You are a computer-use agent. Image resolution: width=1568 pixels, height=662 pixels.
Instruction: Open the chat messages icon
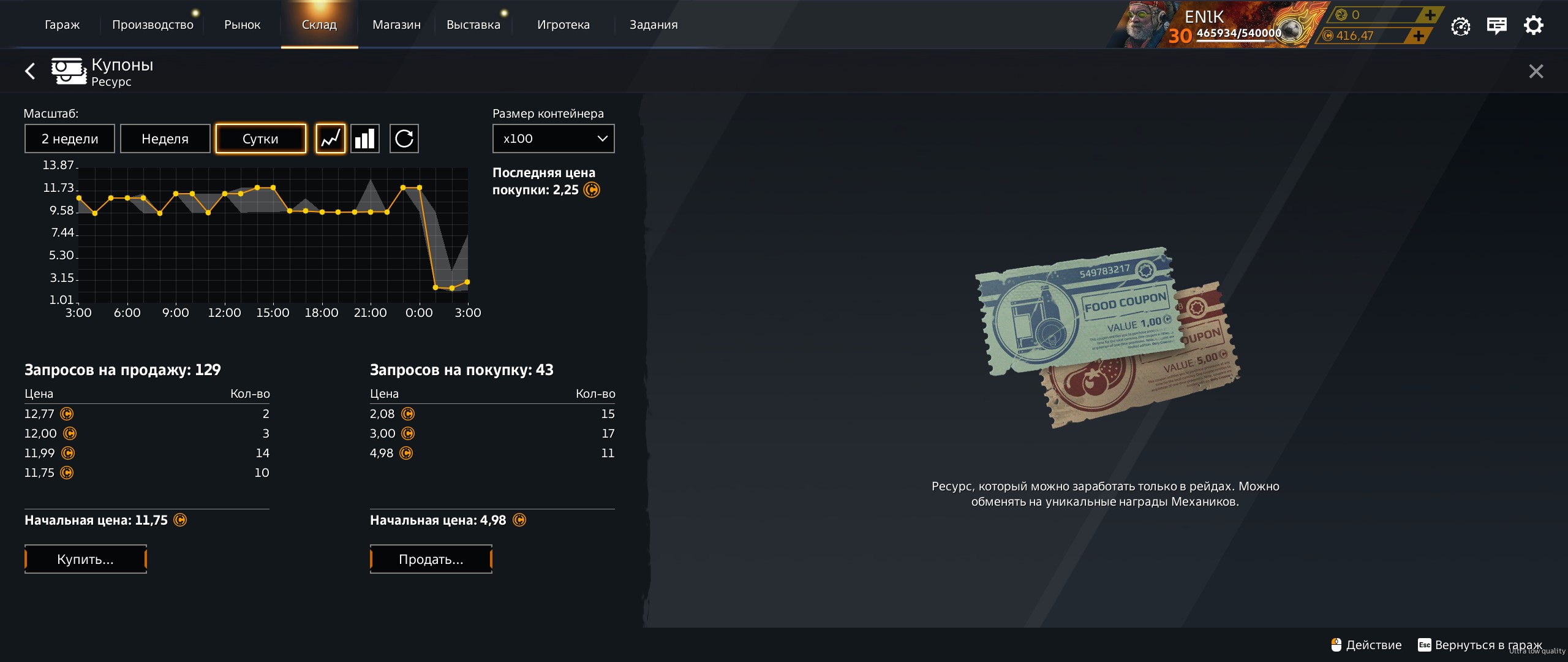[1497, 26]
